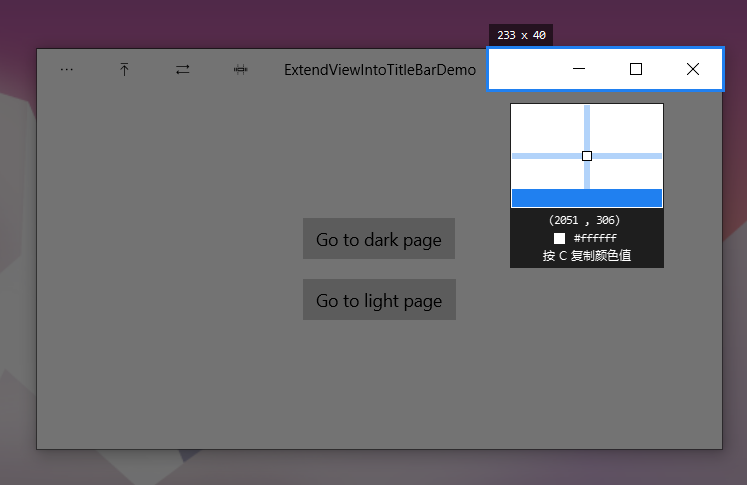Maximize the ExtendViewIntoTitleBarDemo window
Viewport: 747px width, 485px height.
[636, 69]
